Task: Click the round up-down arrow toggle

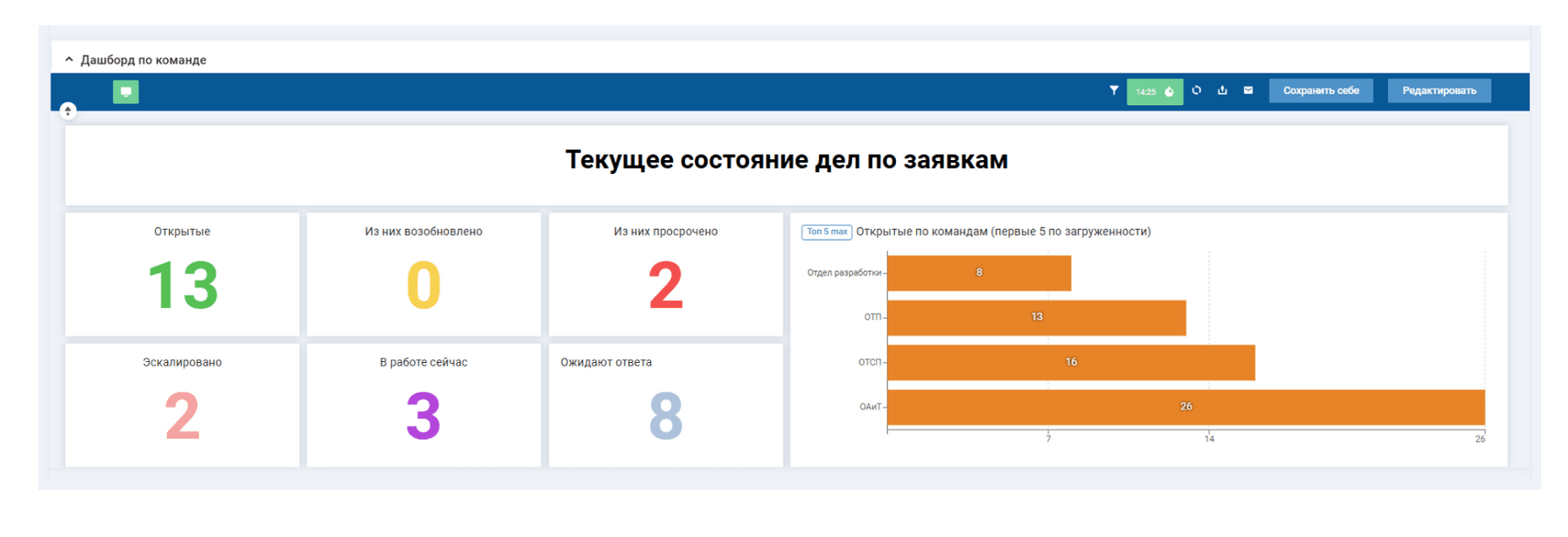Action: click(68, 111)
